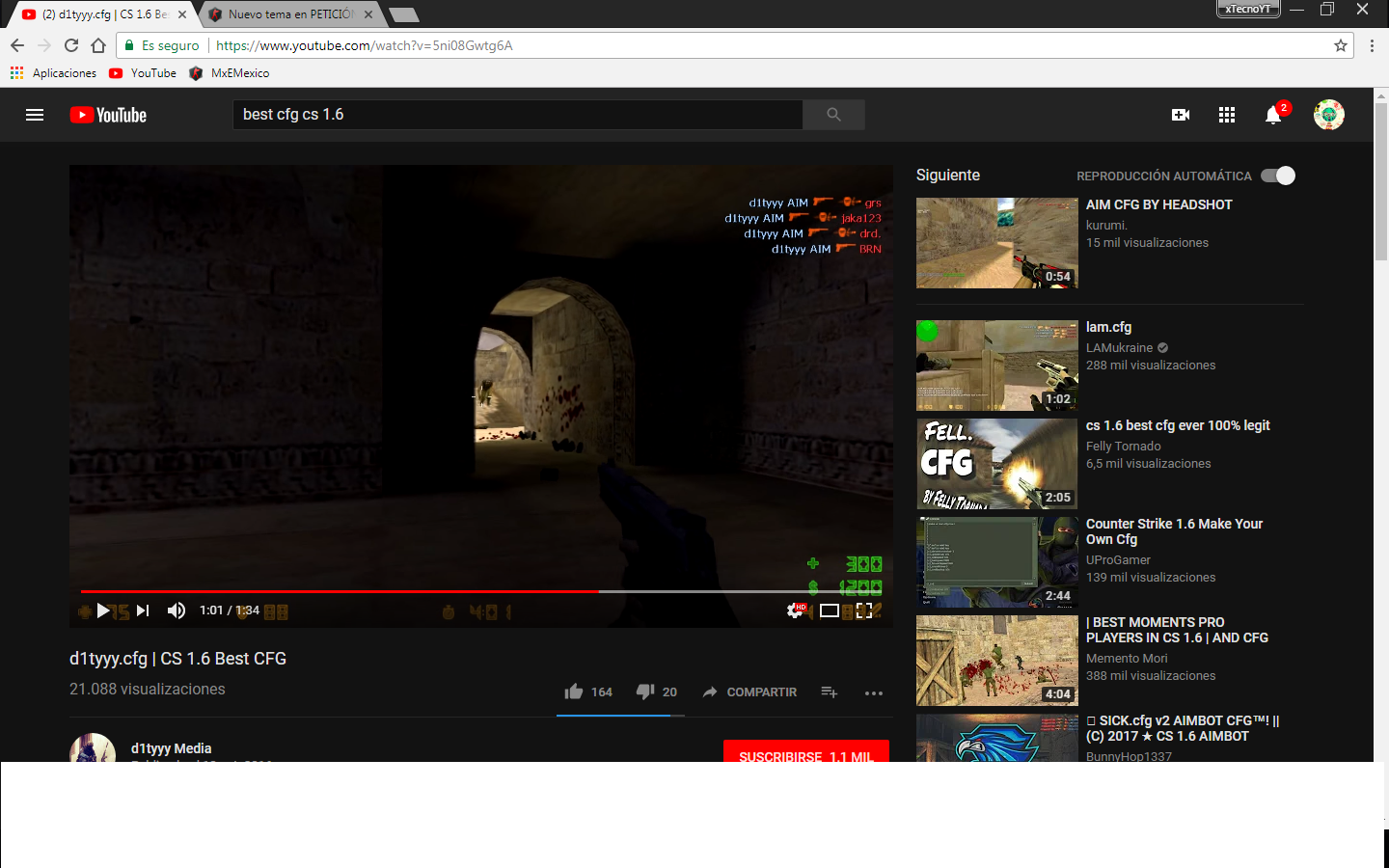Open a new browser tab
1389x868 pixels.
coord(403,14)
